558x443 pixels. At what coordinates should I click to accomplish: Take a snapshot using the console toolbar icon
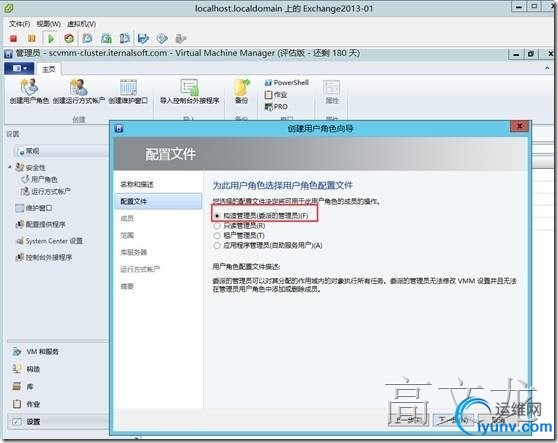87,38
